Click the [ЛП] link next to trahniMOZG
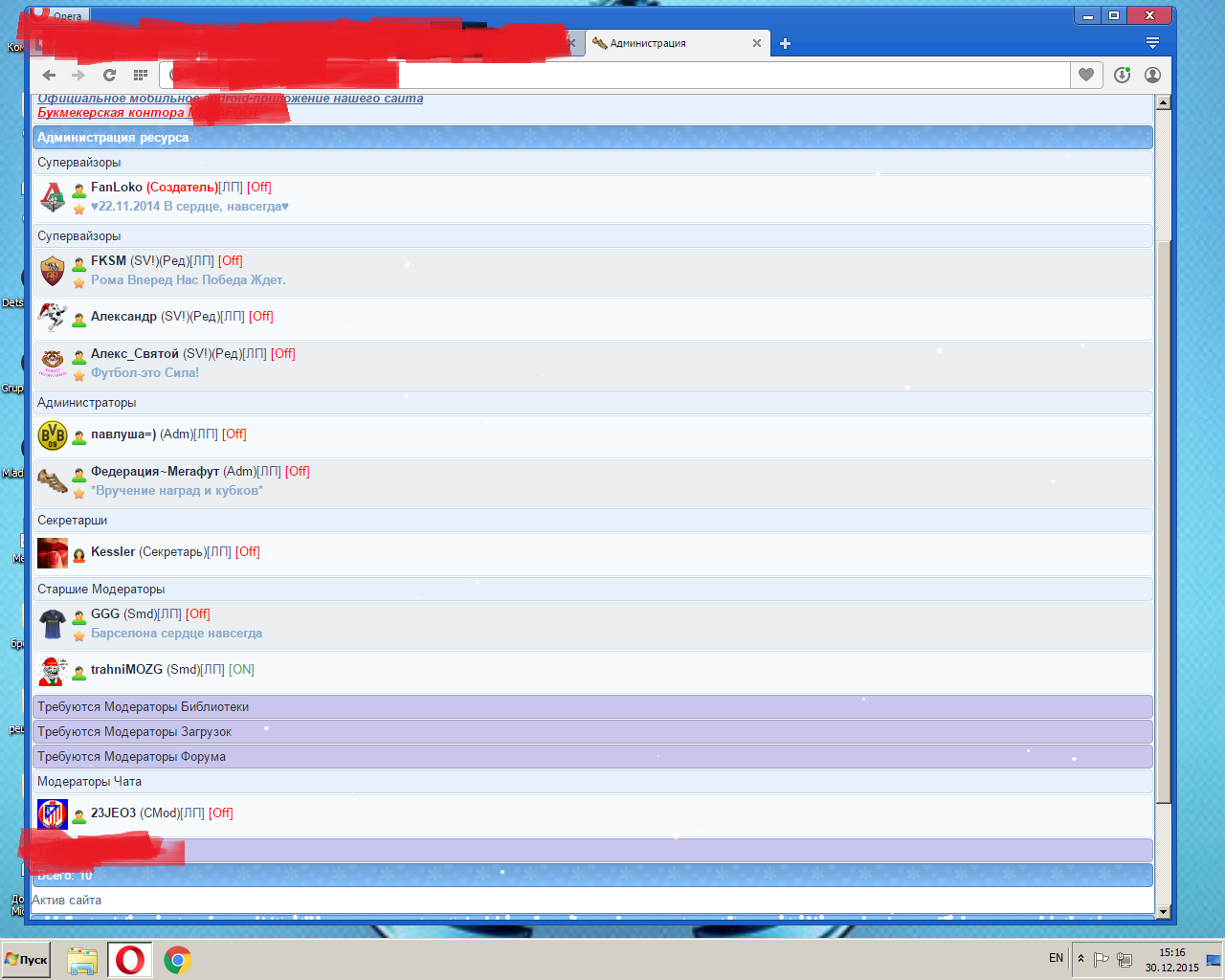Screen dimensions: 1225x980 [x=212, y=670]
